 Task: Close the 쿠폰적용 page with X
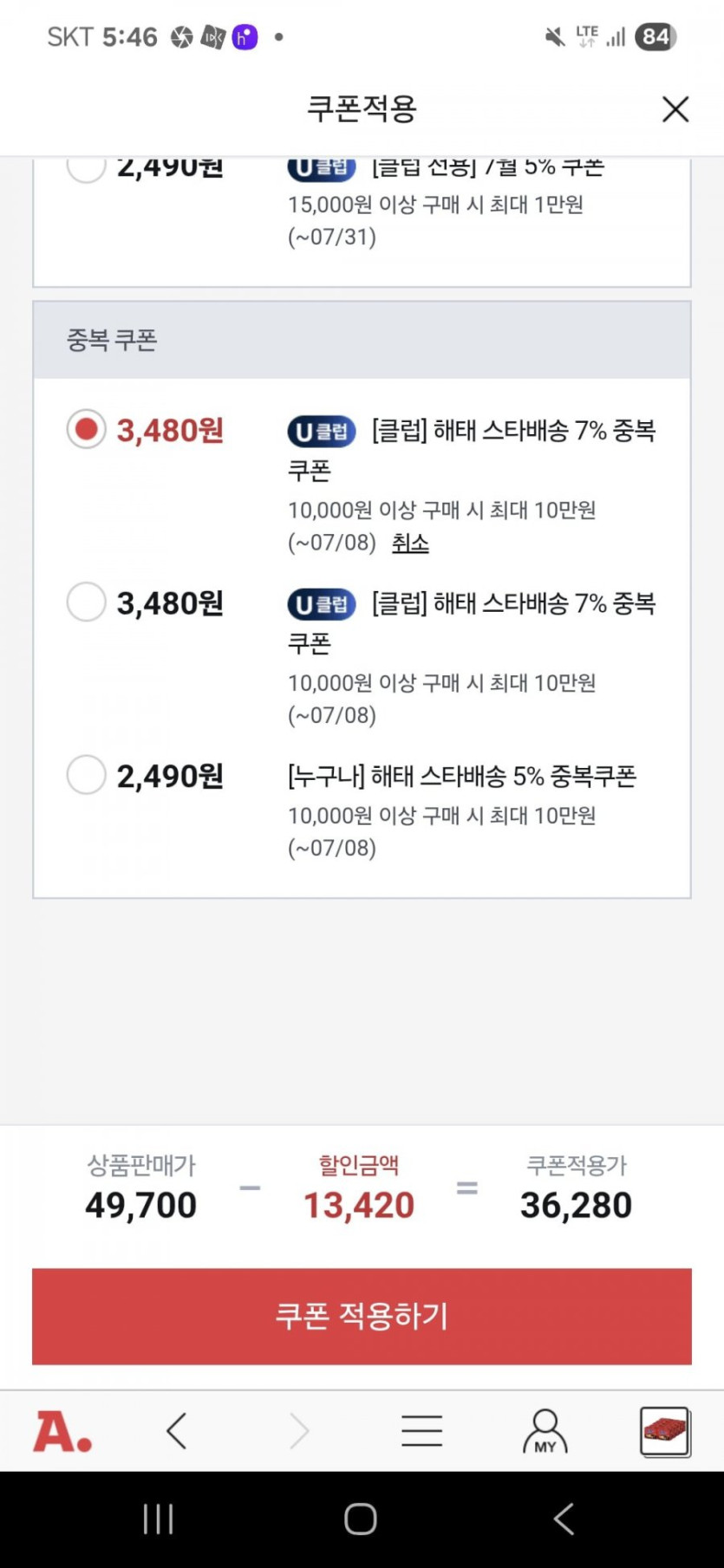point(675,109)
